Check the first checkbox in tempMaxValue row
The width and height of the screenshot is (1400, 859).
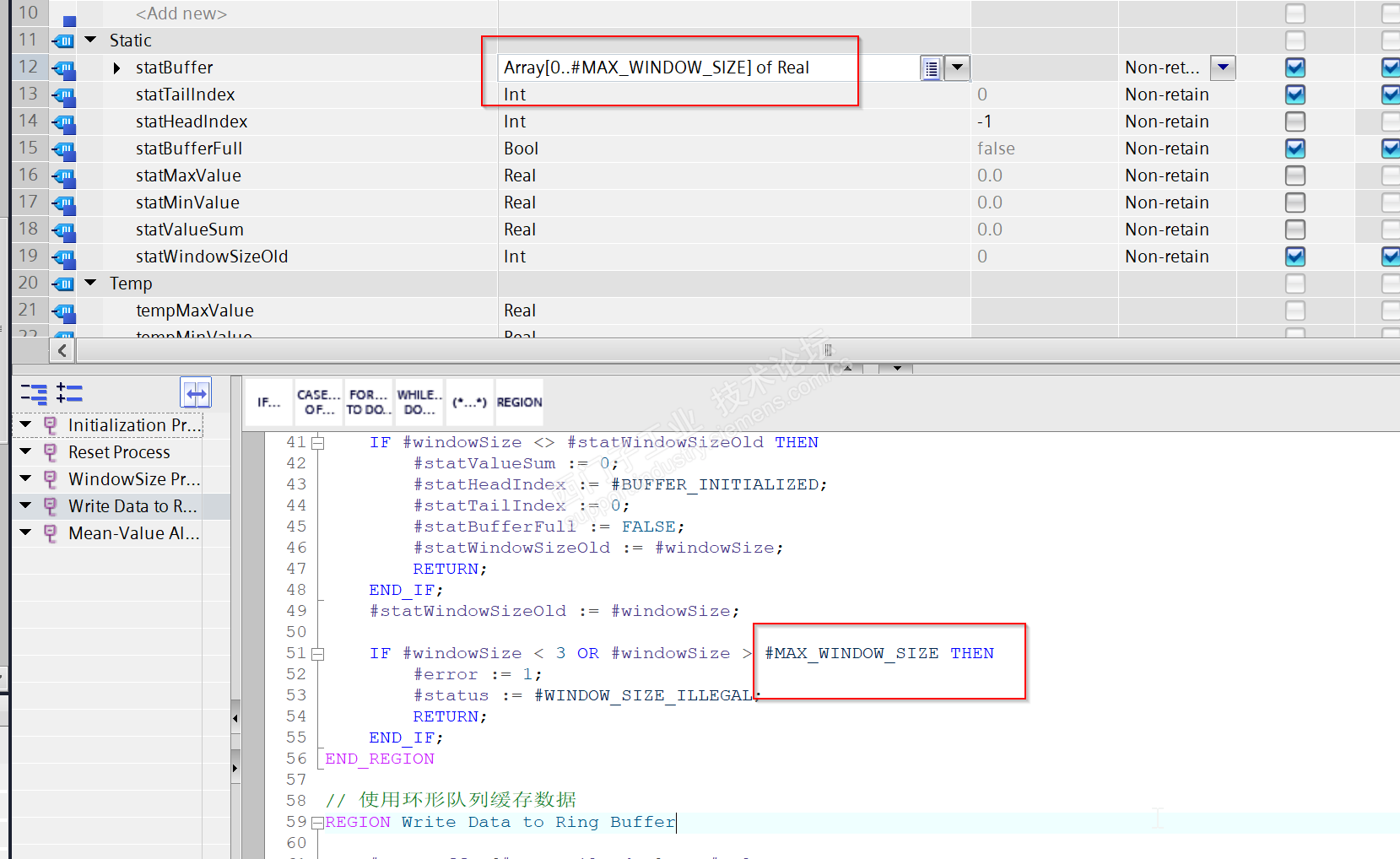click(1295, 311)
